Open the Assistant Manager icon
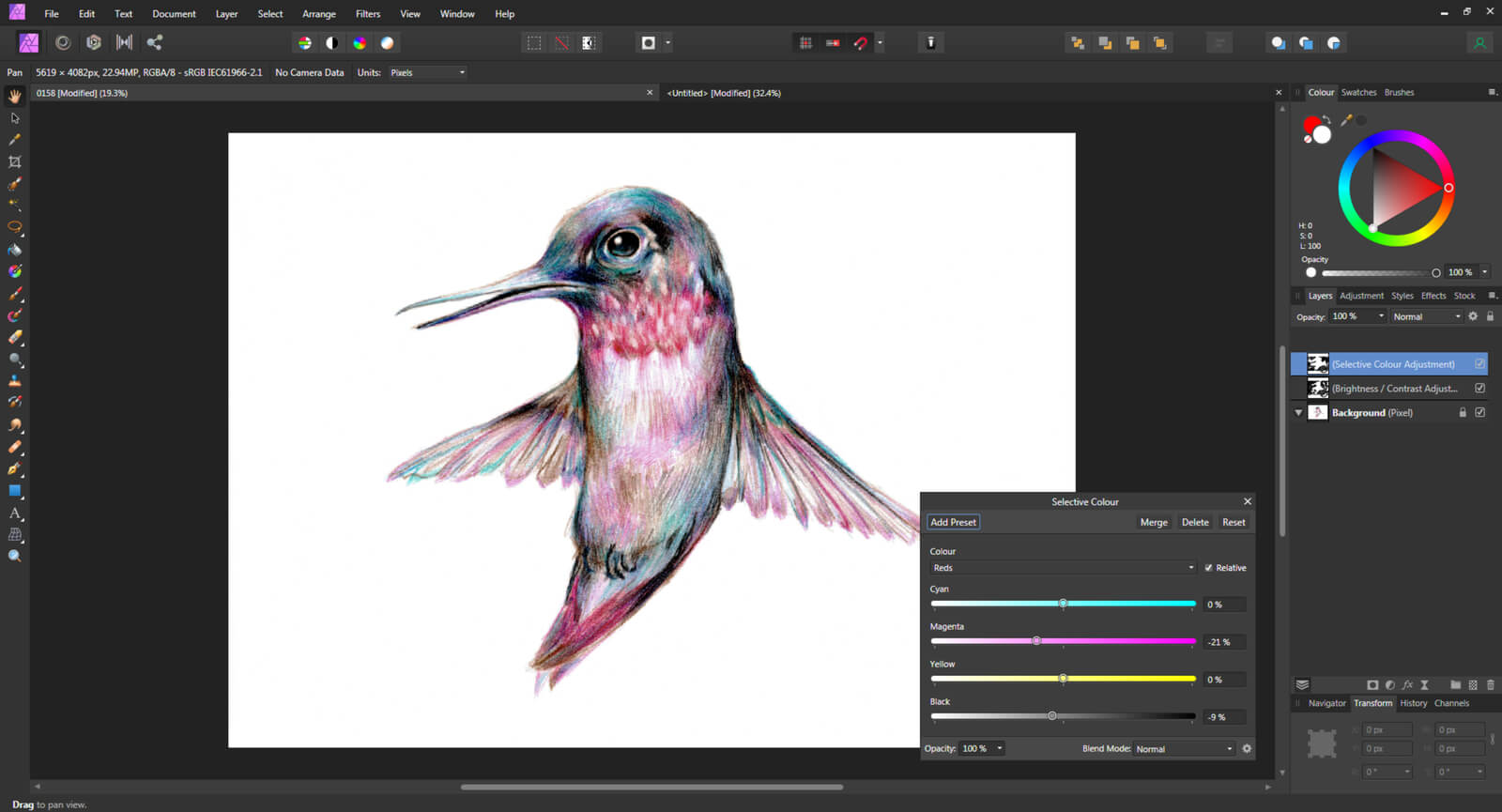1502x812 pixels. coord(930,43)
